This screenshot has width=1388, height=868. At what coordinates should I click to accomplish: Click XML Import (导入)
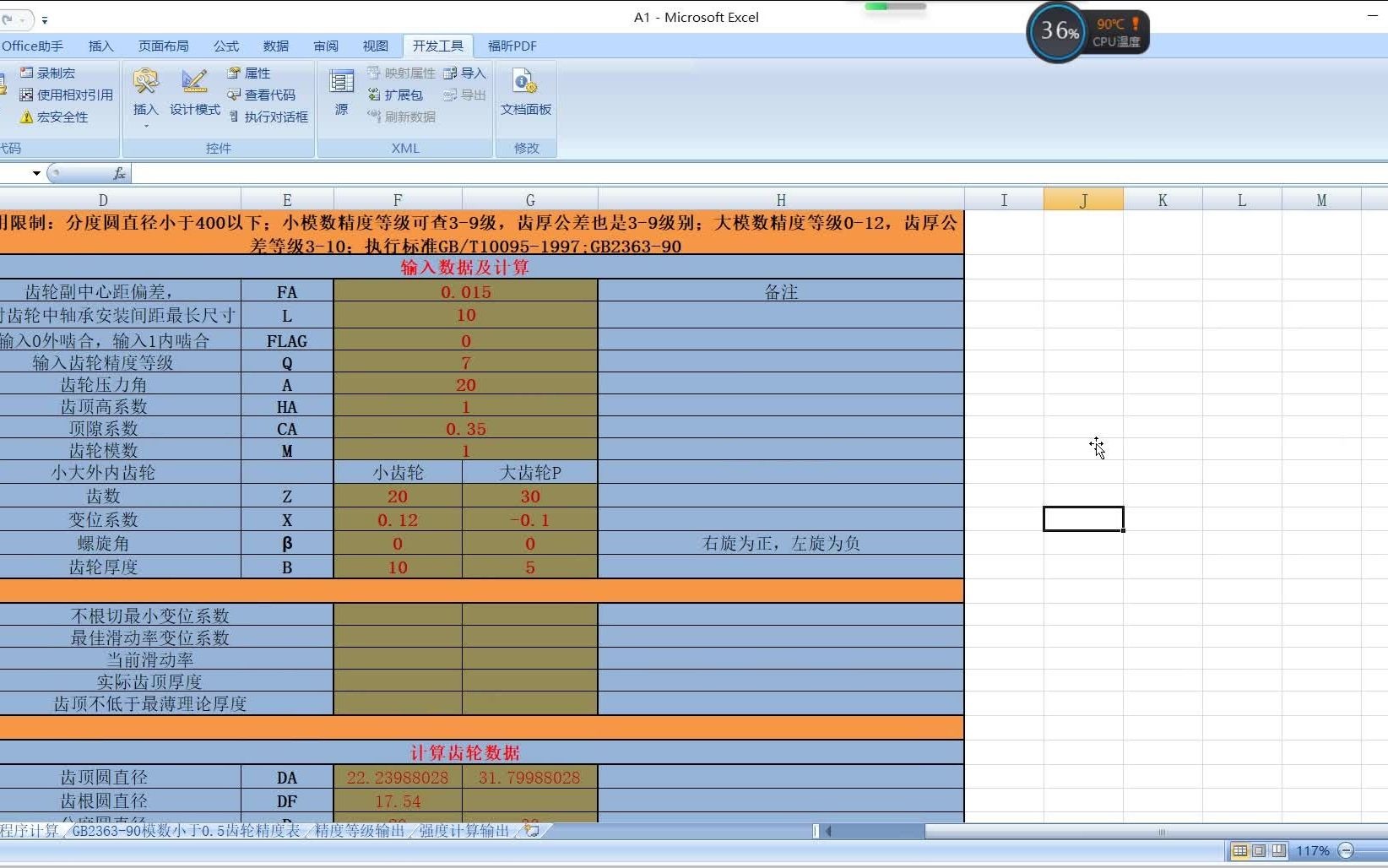click(464, 73)
